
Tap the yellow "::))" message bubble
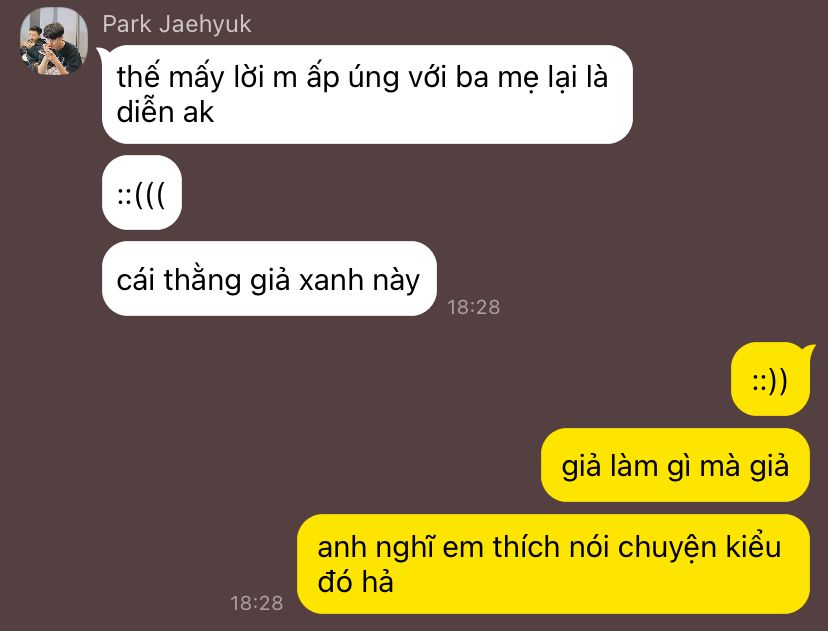[770, 379]
